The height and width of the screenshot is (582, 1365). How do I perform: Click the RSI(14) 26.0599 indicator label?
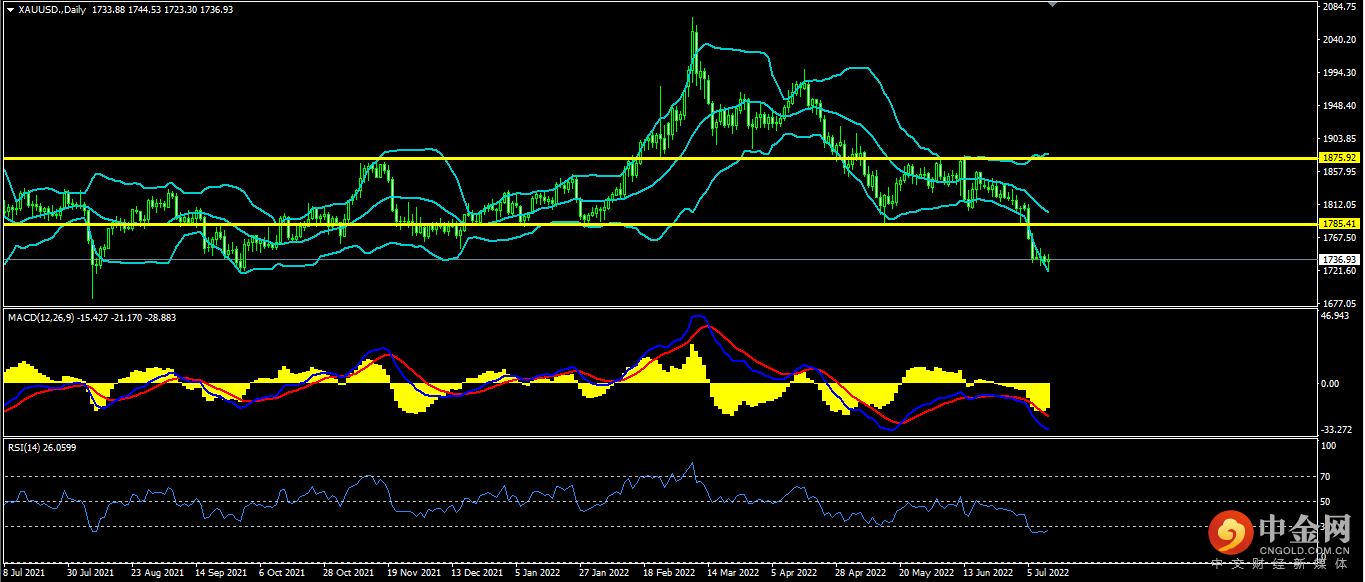pyautogui.click(x=41, y=447)
